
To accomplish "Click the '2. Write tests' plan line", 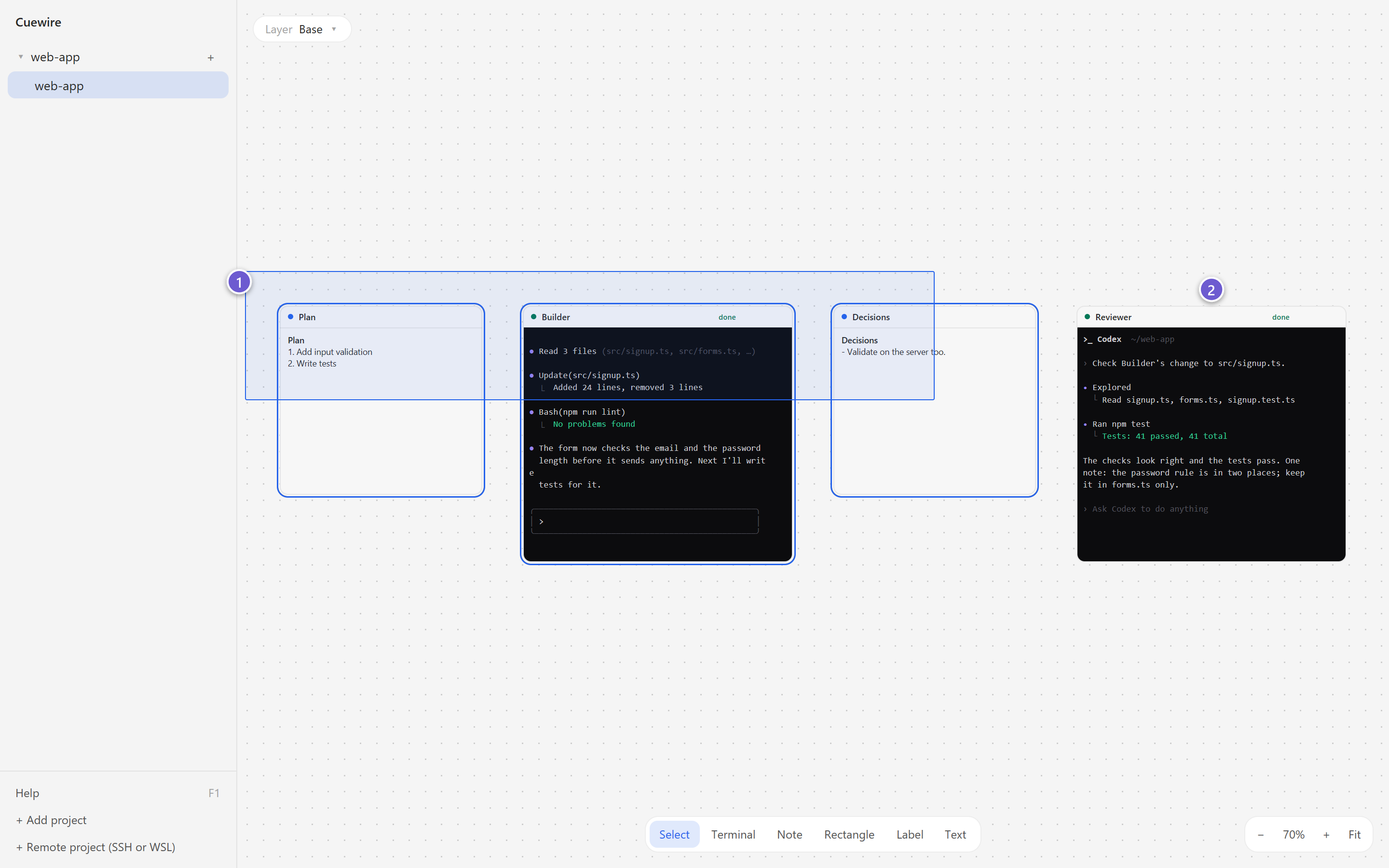I will [312, 364].
